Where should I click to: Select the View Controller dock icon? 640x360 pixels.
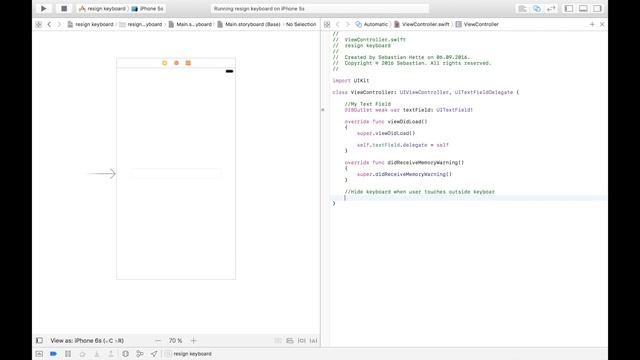point(164,63)
